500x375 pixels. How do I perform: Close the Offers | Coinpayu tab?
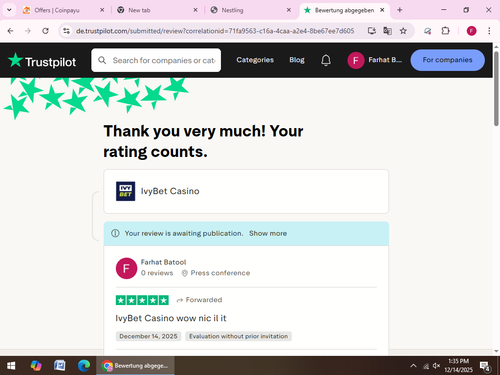pos(102,10)
